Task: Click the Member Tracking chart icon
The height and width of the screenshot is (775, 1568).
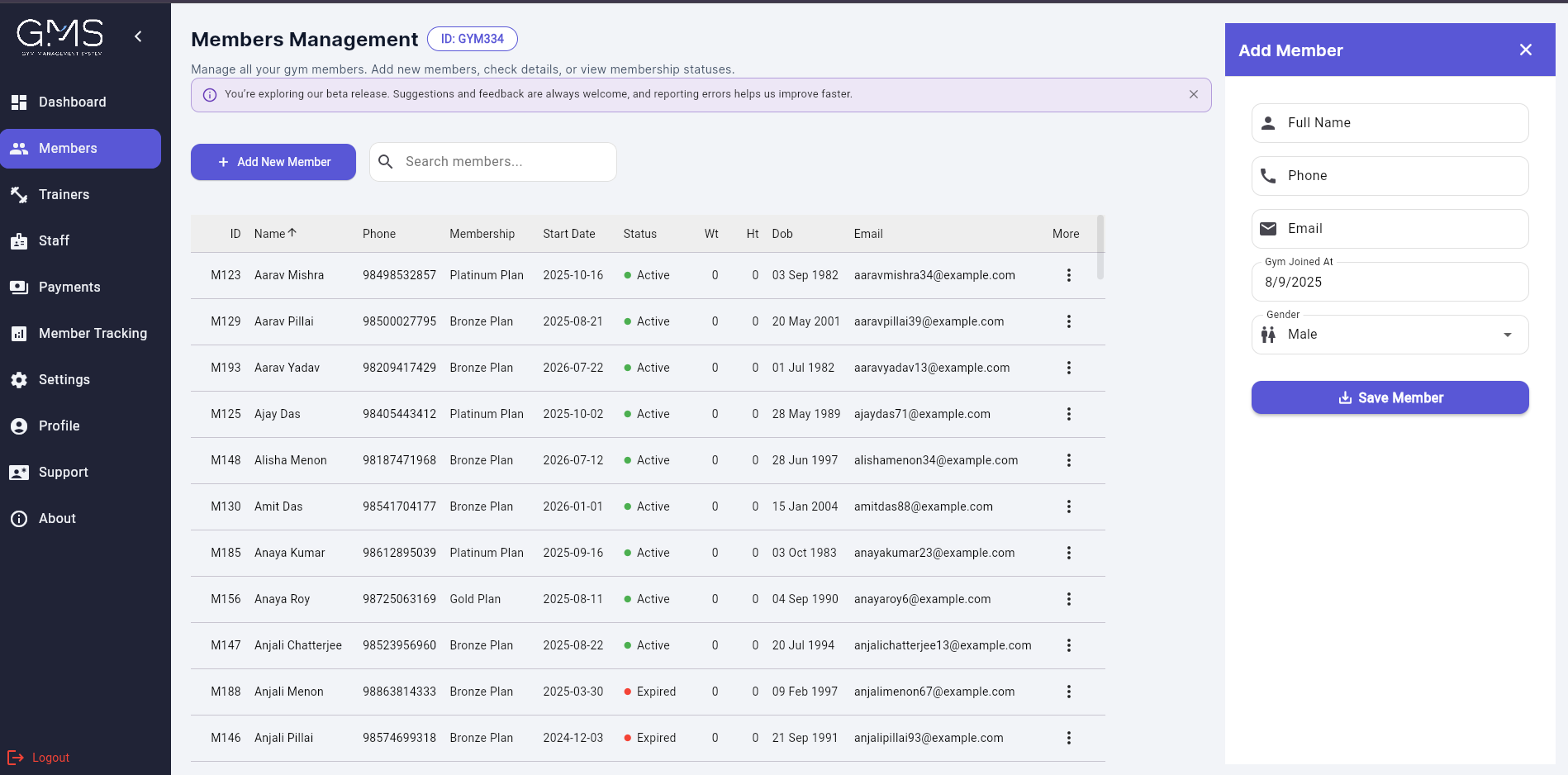Action: [x=19, y=334]
